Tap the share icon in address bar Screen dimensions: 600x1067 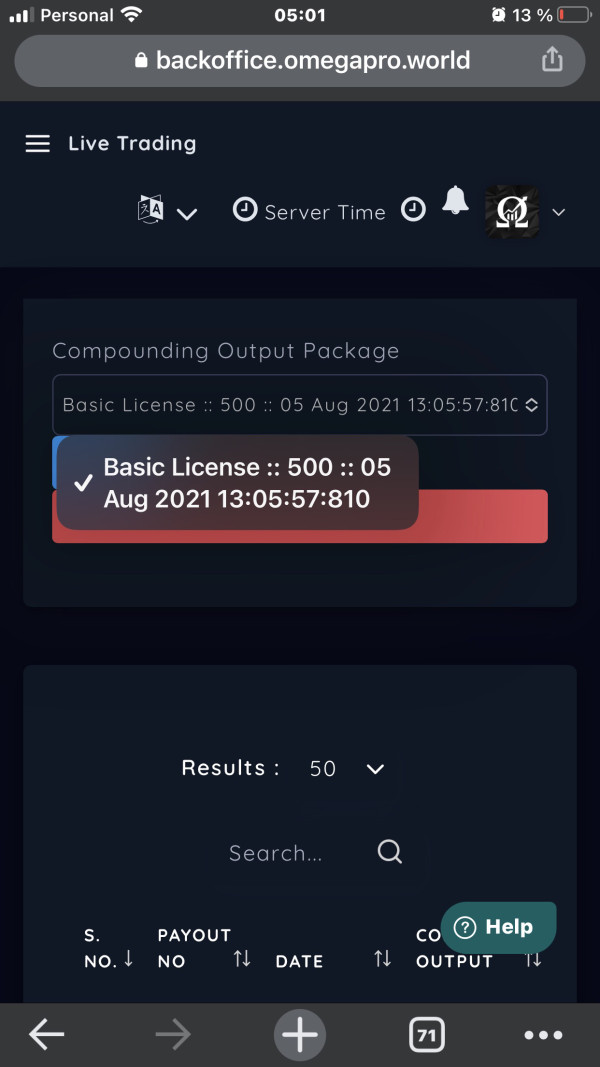coord(552,59)
